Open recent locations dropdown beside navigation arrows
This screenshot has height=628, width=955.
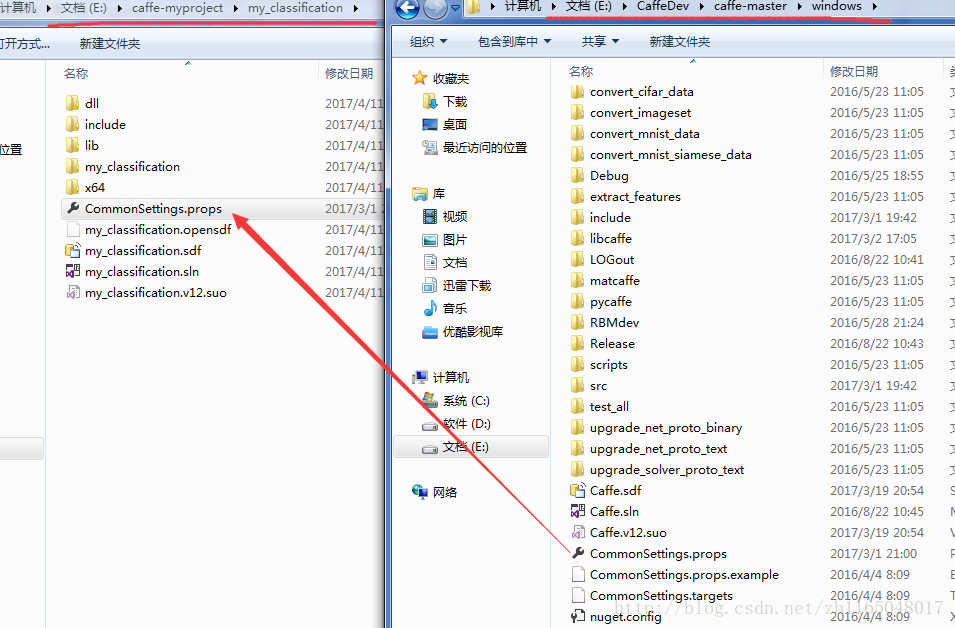[454, 8]
